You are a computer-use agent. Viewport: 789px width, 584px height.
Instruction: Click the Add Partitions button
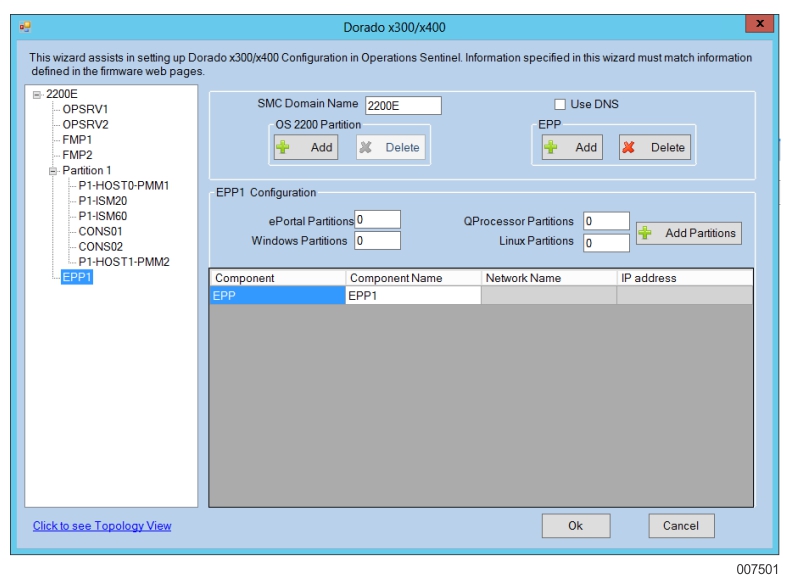(689, 233)
